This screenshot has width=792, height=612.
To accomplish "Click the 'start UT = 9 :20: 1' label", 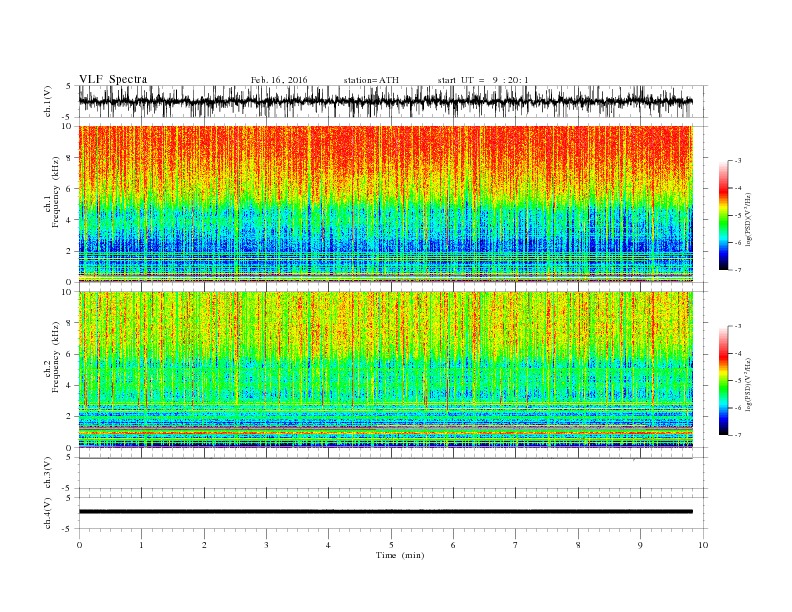I will coord(483,80).
